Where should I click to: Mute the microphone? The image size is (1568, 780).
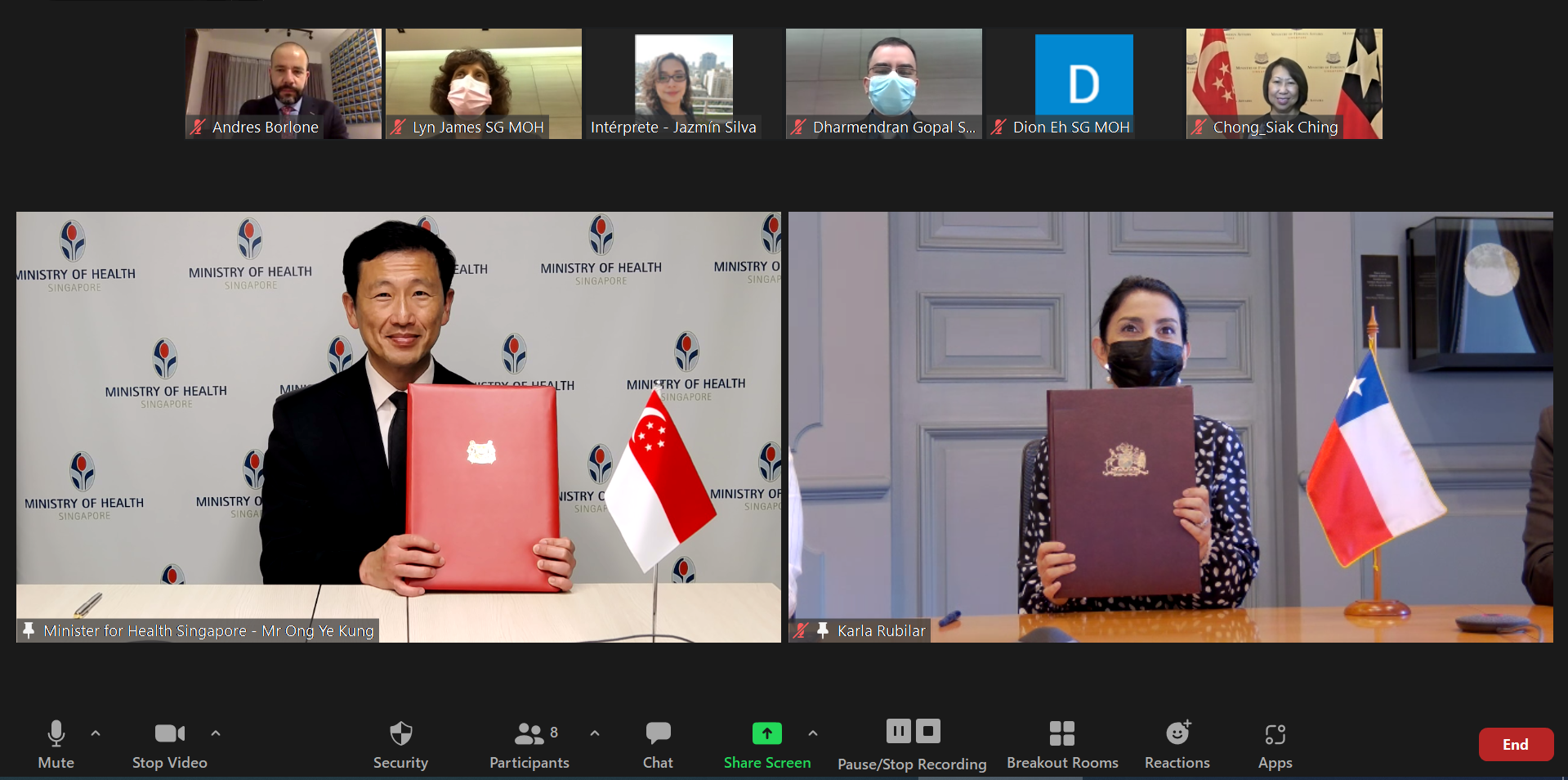[x=56, y=743]
